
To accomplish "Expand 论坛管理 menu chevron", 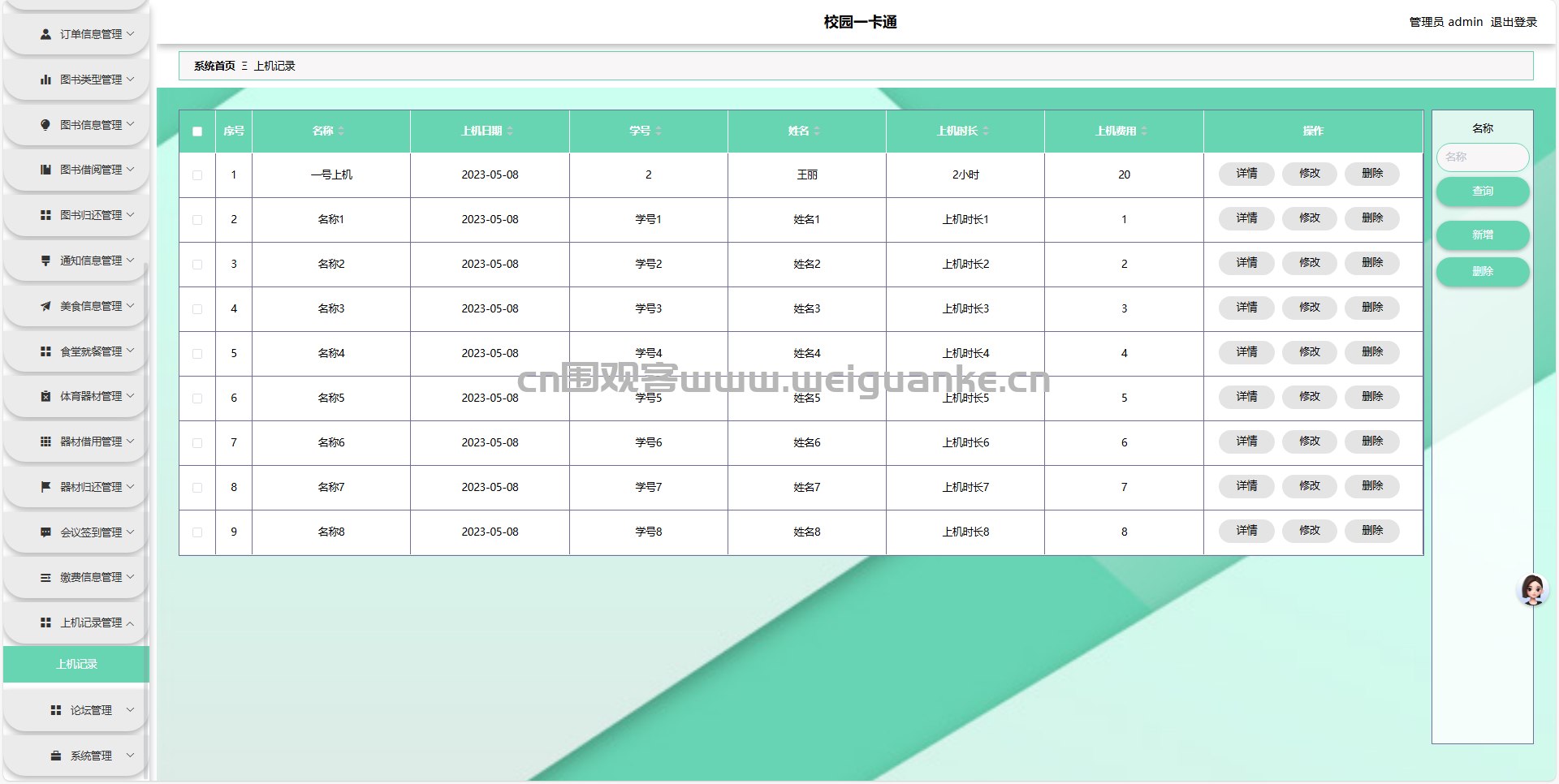I will (130, 709).
